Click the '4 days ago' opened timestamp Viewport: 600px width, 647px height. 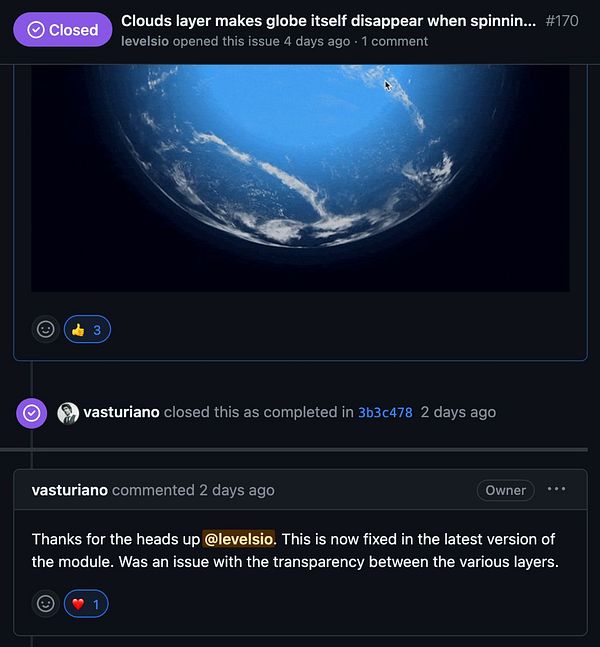point(317,42)
